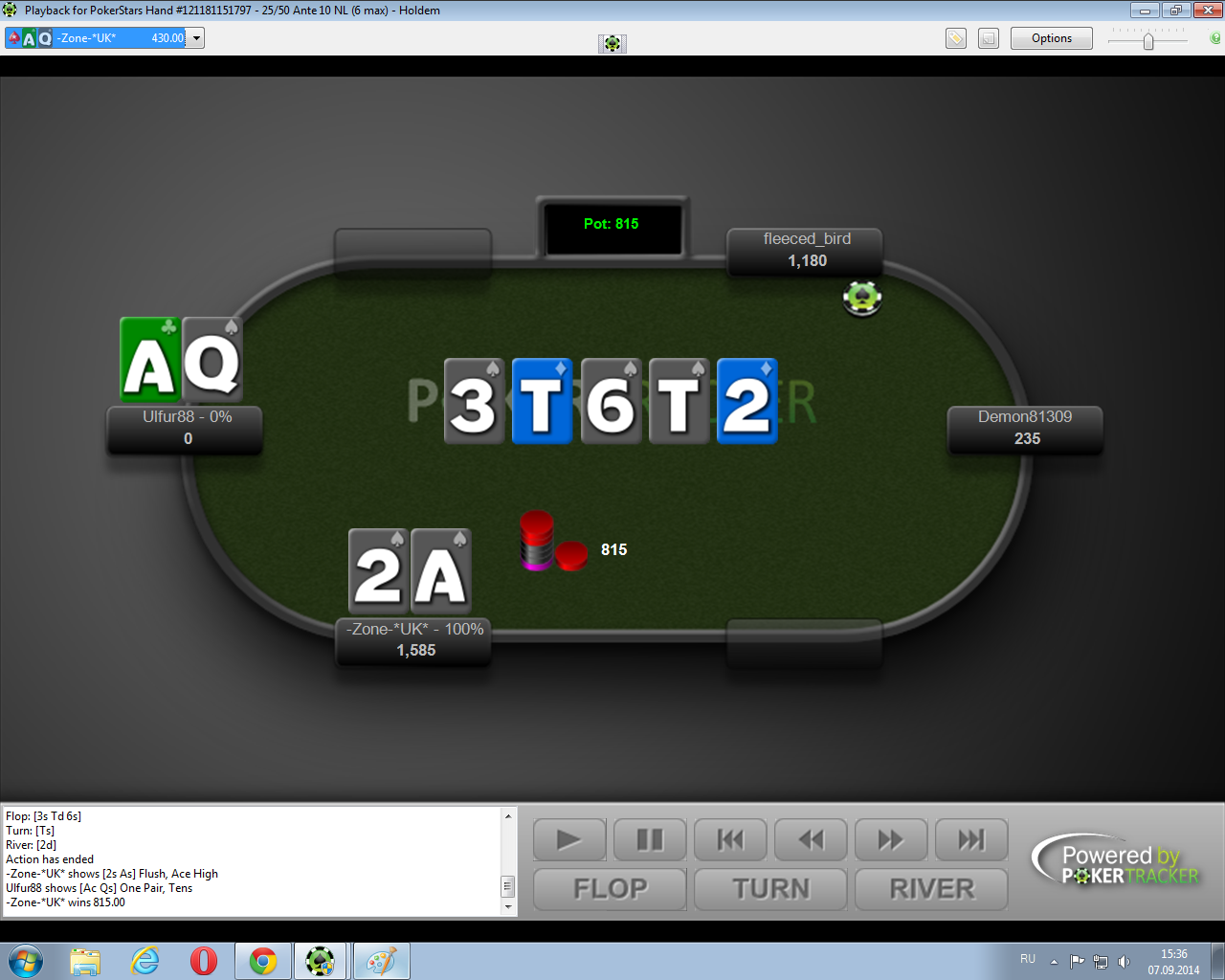Click the dealer button chip near fleeced_bird
The height and width of the screenshot is (980, 1225).
pyautogui.click(x=862, y=298)
